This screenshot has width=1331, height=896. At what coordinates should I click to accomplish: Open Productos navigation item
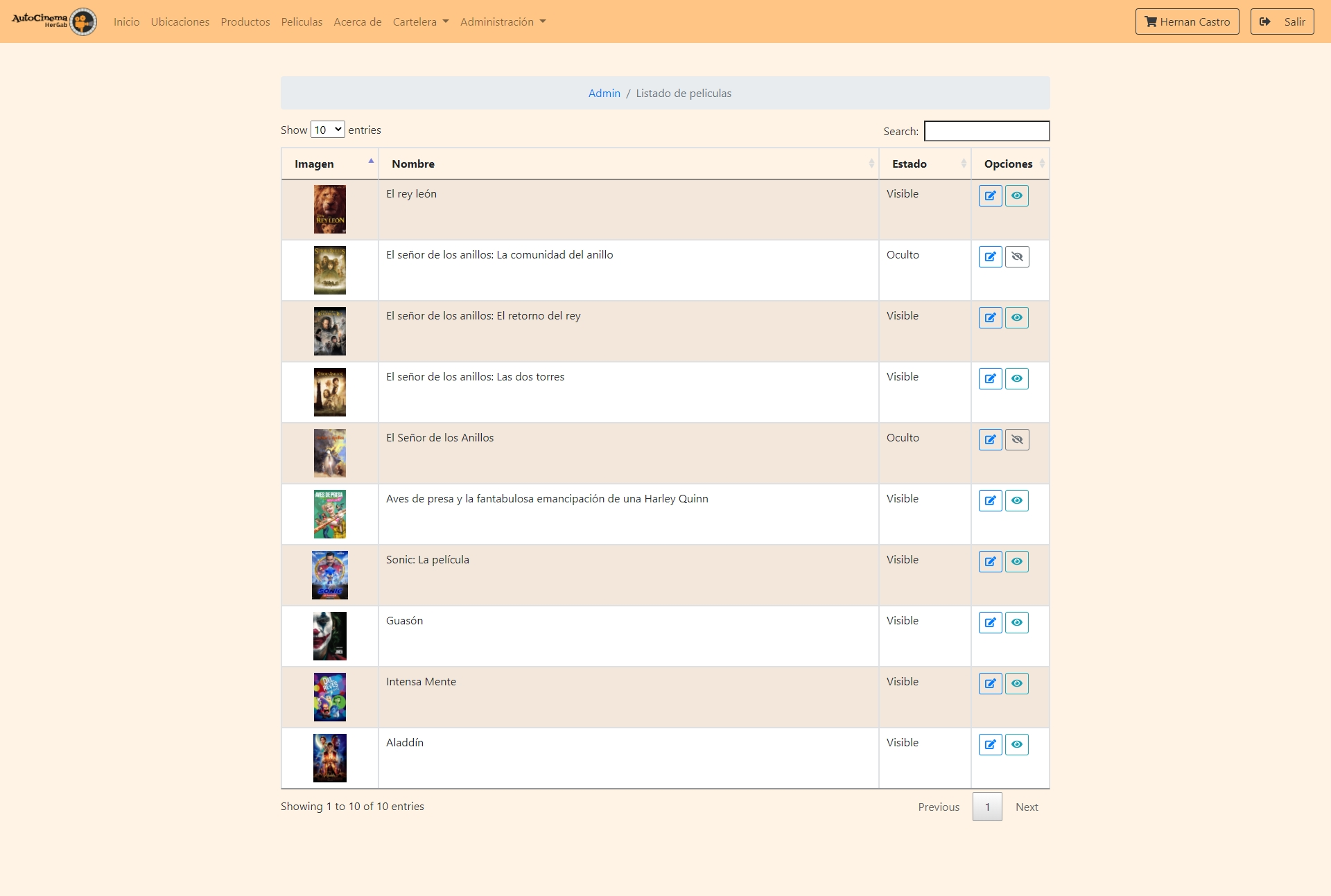[245, 21]
